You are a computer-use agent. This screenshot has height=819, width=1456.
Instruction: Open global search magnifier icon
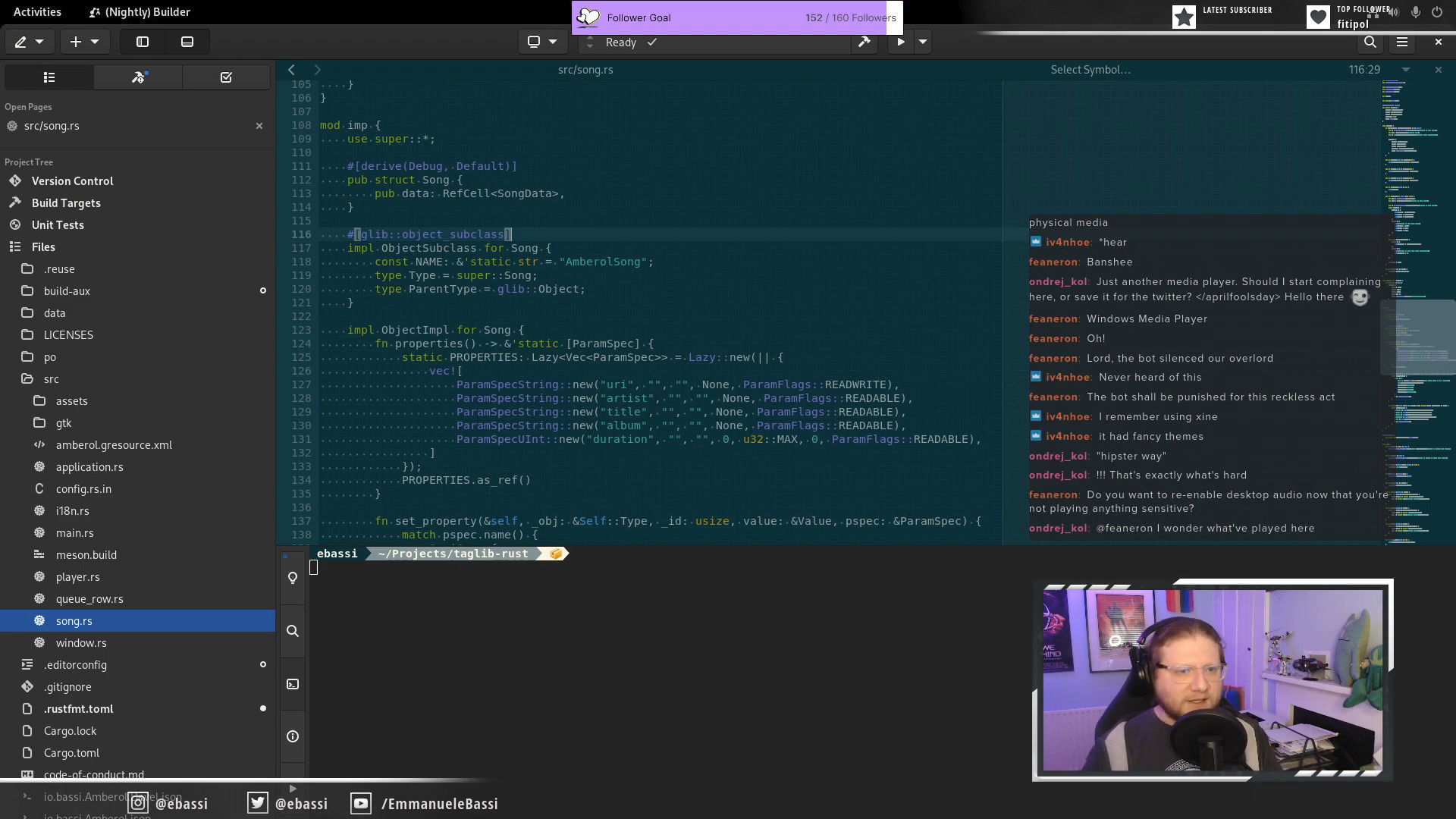tap(1370, 42)
